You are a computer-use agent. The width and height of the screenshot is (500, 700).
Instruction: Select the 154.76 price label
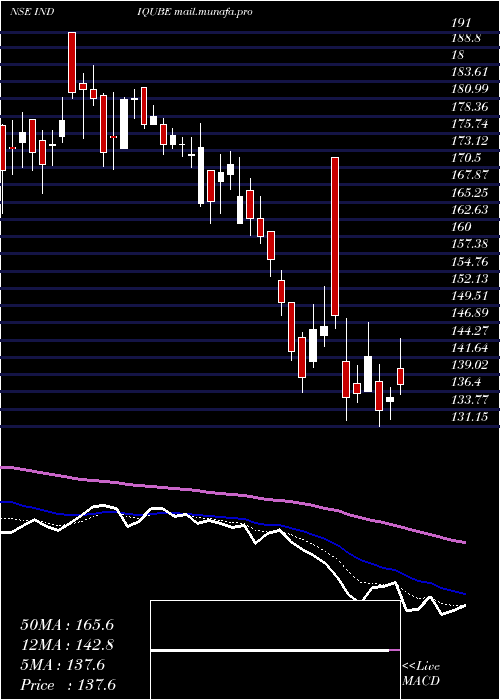point(469,262)
